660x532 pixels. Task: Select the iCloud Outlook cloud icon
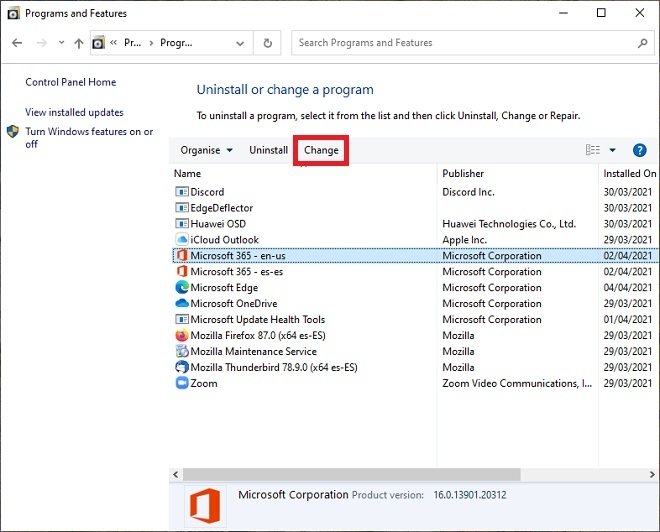point(181,239)
